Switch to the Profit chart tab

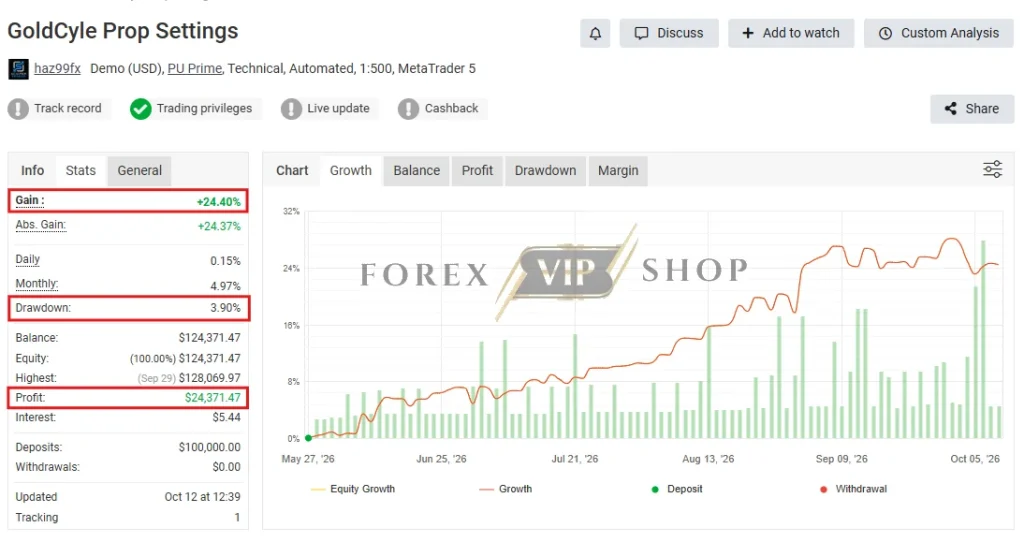coord(477,170)
